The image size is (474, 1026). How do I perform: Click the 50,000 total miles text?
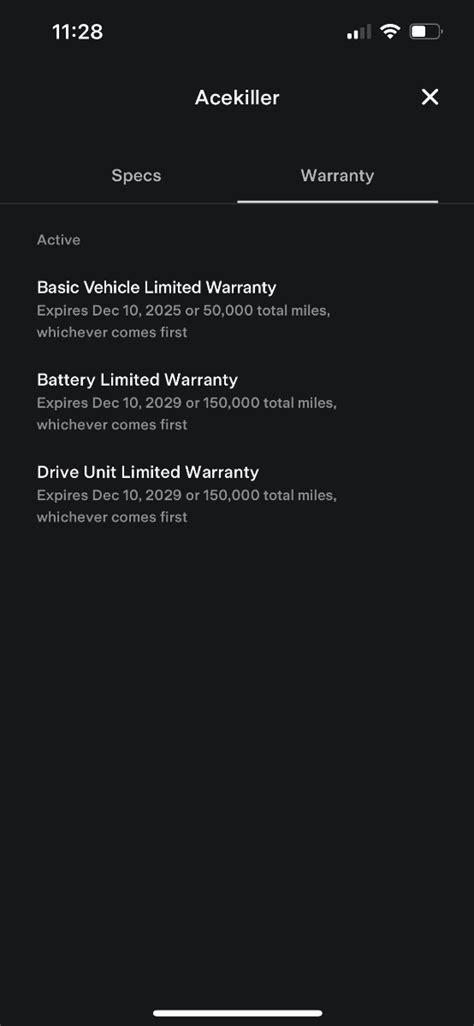[266, 310]
